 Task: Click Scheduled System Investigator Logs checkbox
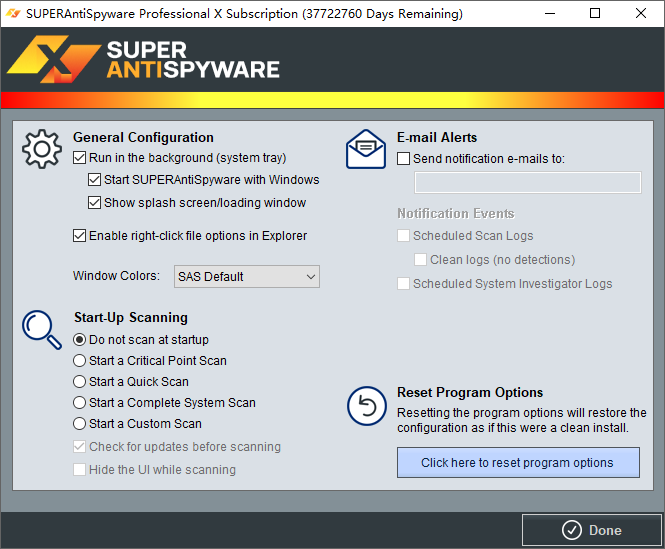point(403,283)
